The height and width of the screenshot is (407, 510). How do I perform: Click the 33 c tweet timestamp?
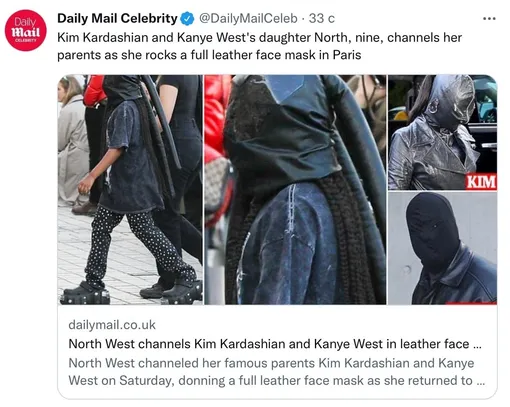pos(321,18)
